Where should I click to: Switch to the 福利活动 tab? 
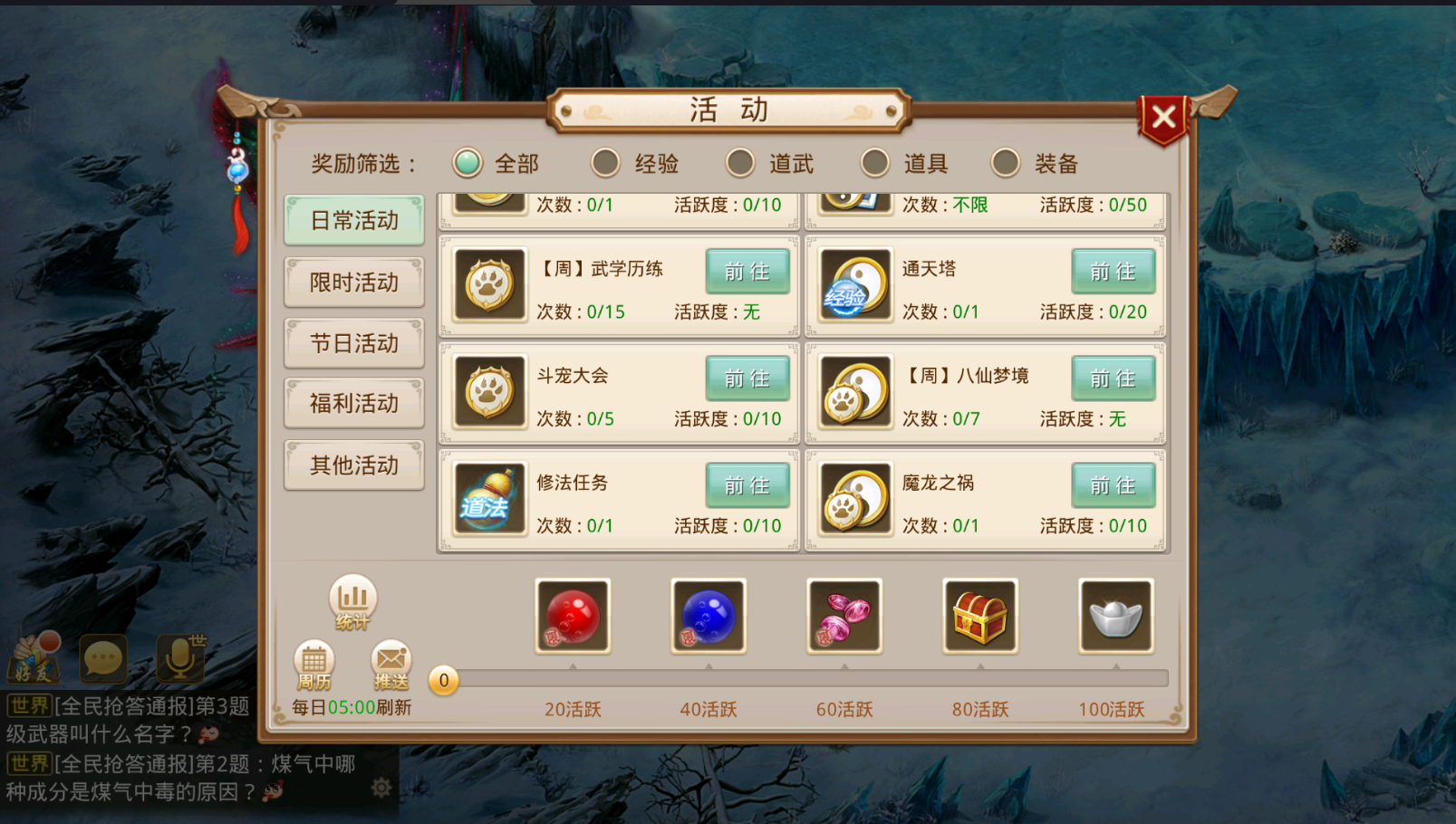[354, 404]
